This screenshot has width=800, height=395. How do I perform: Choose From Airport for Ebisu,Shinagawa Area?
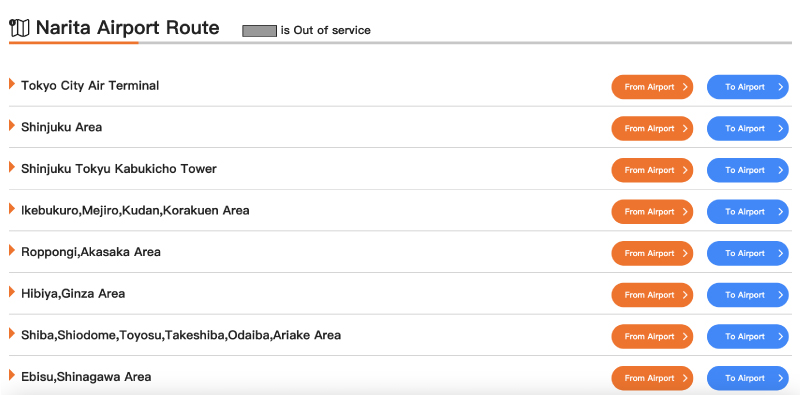[652, 378]
